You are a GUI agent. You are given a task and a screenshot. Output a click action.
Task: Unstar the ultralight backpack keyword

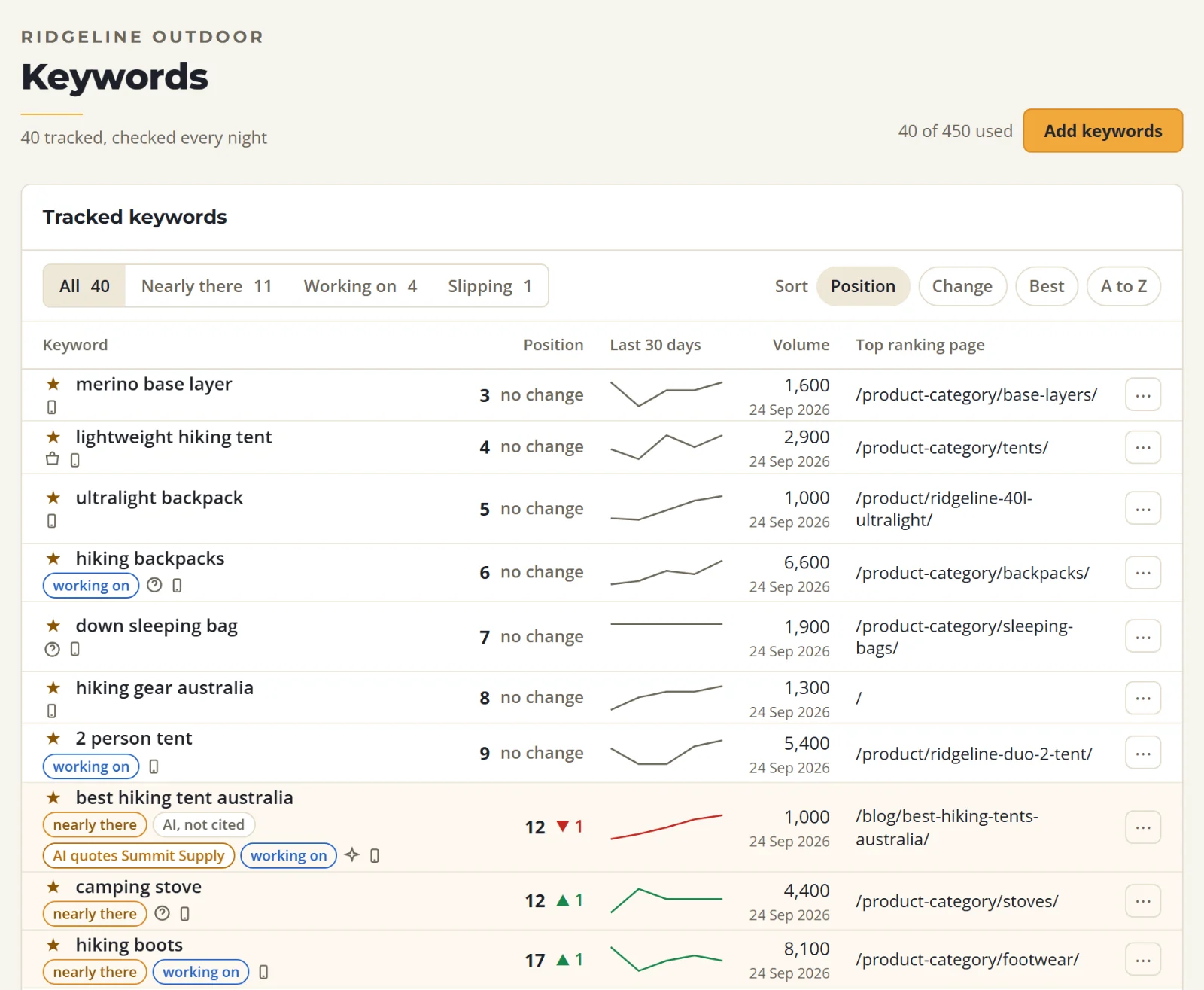tap(53, 498)
